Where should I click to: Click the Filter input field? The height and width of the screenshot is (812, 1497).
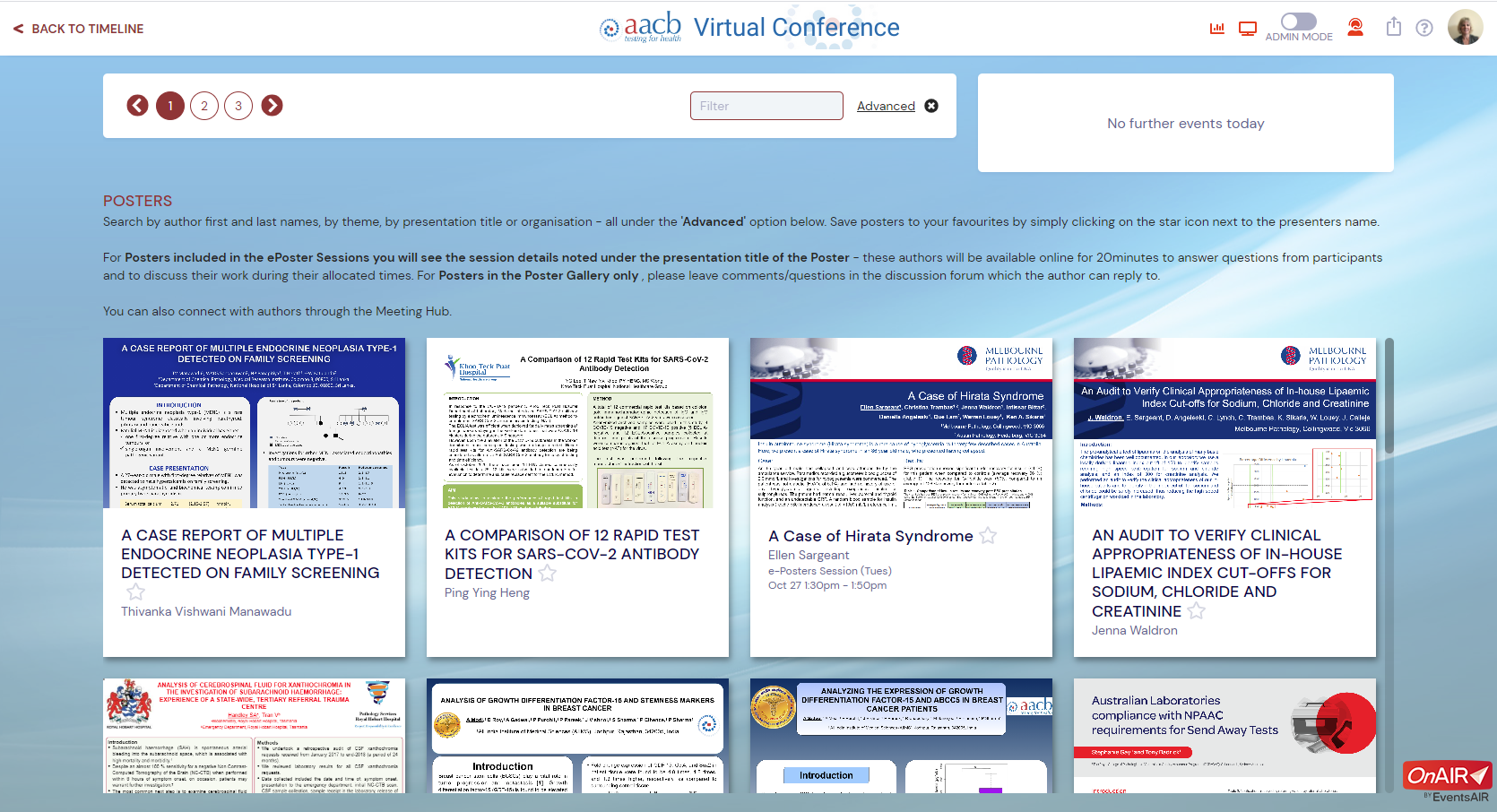[766, 106]
